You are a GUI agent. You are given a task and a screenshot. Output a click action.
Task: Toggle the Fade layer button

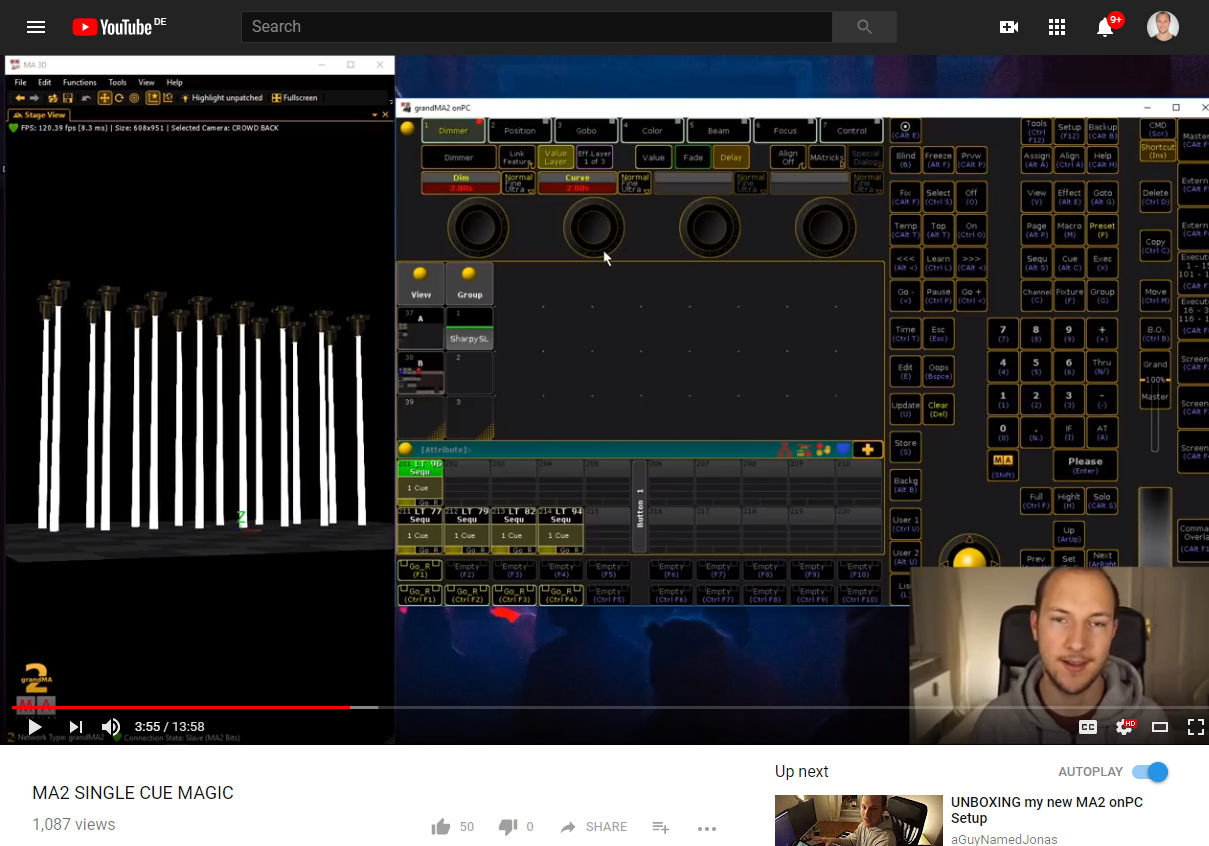[x=692, y=157]
